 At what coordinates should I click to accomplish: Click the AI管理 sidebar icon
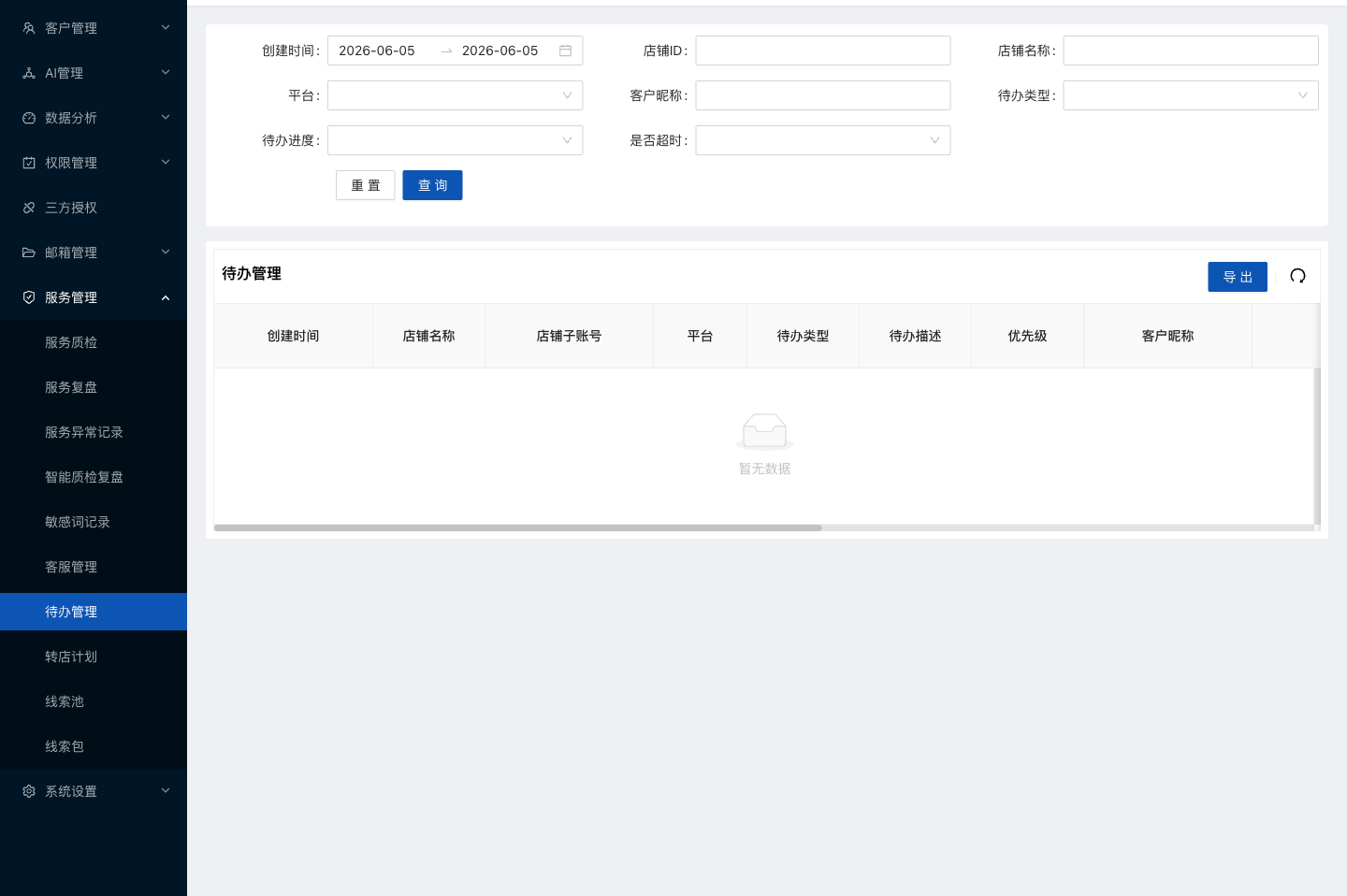[29, 73]
